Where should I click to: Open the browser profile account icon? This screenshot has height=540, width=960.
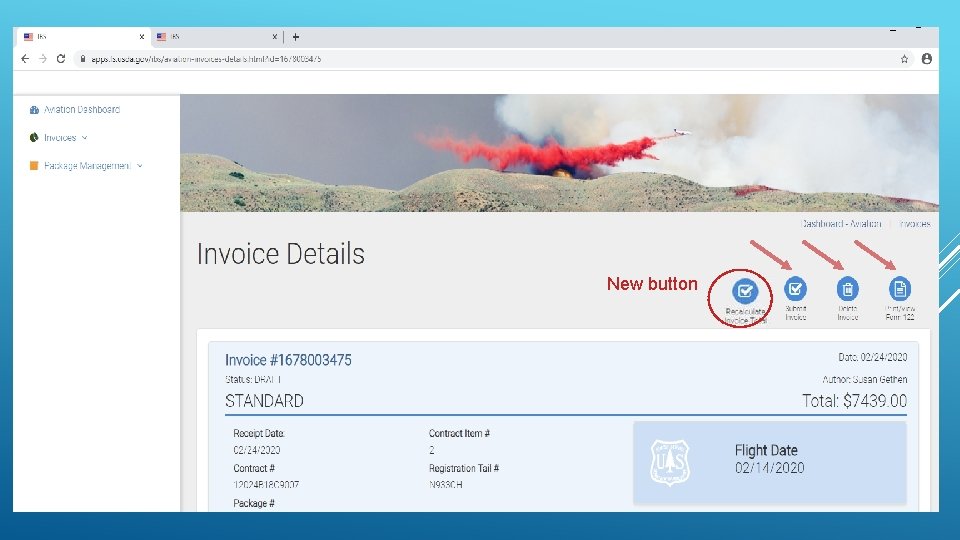pos(926,59)
